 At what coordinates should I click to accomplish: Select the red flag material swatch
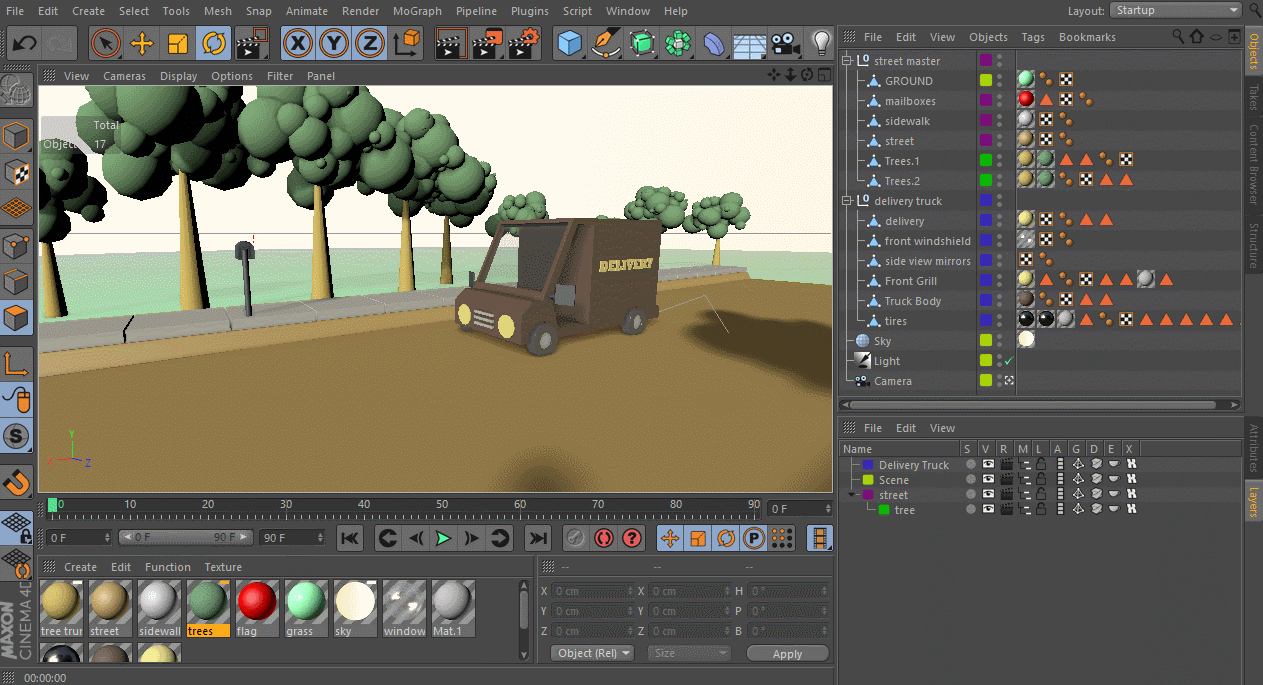(257, 602)
